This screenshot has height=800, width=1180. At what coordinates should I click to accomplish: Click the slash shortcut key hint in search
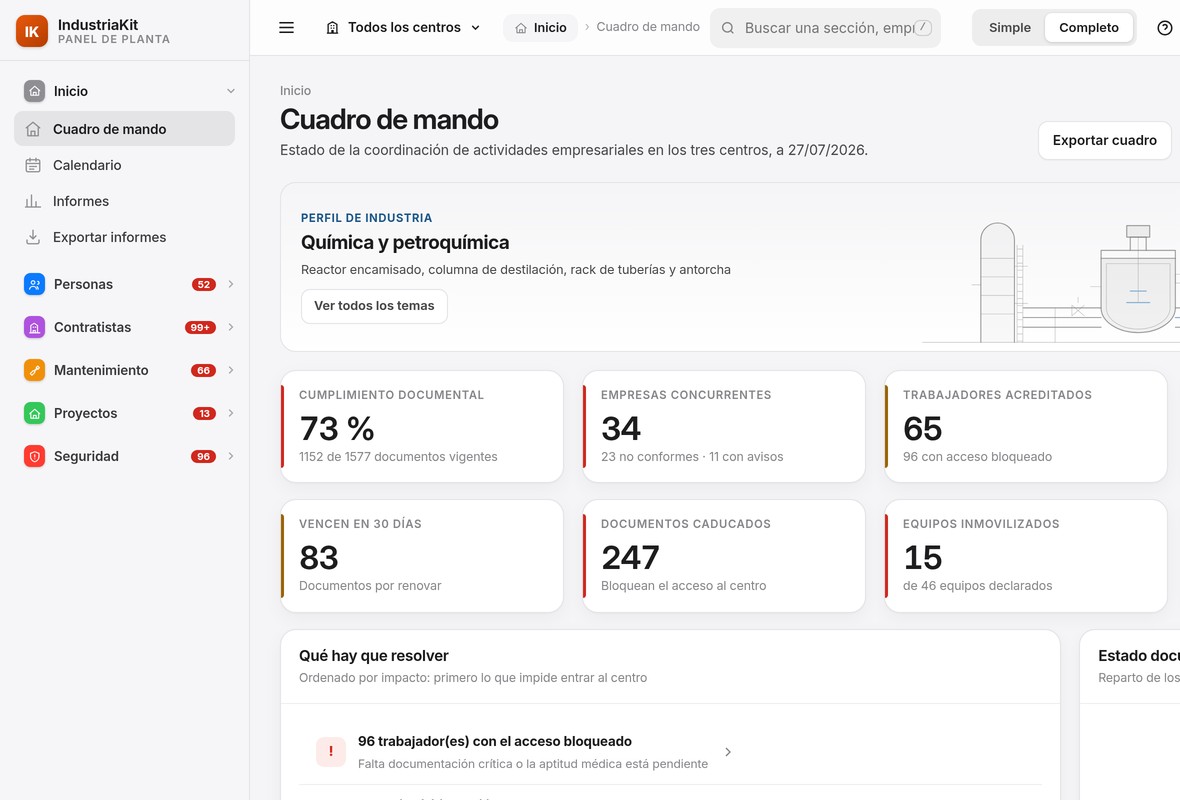tap(923, 28)
